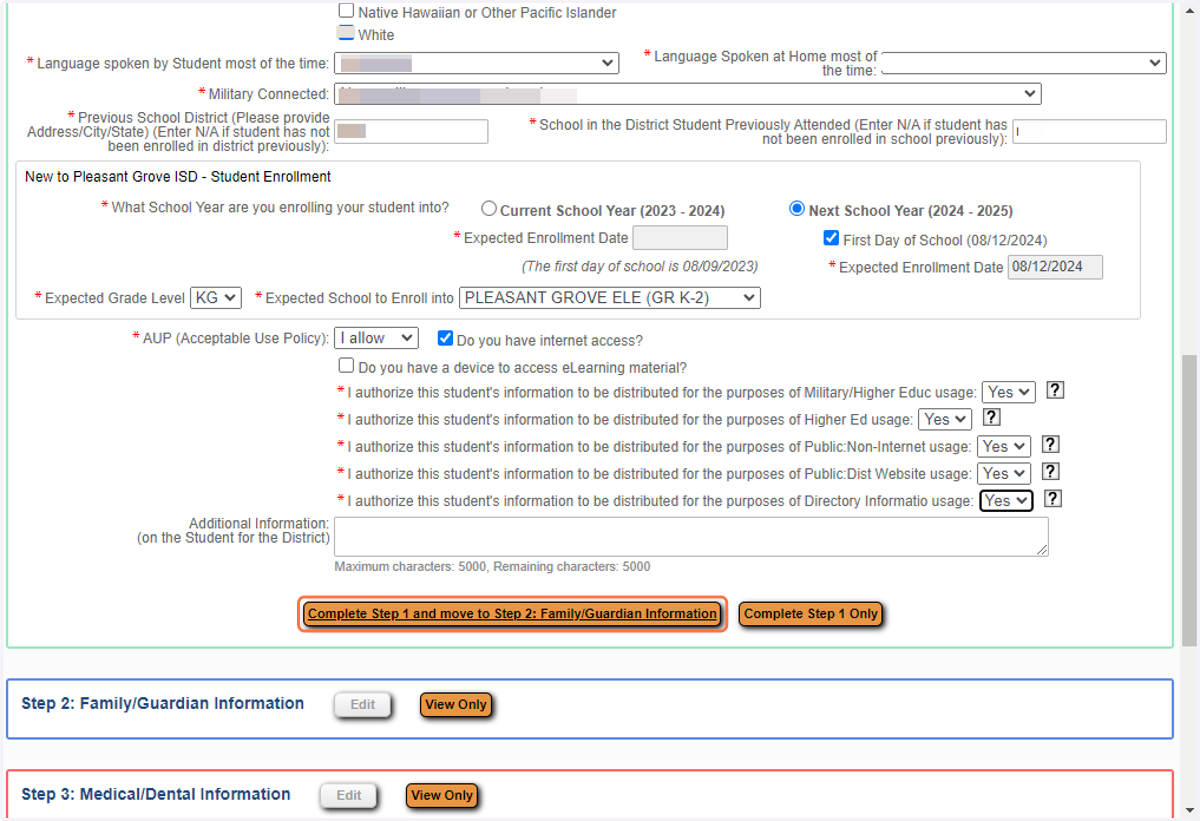Click Expected Enrollment Date field for current year
This screenshot has height=821, width=1200.
pyautogui.click(x=680, y=238)
